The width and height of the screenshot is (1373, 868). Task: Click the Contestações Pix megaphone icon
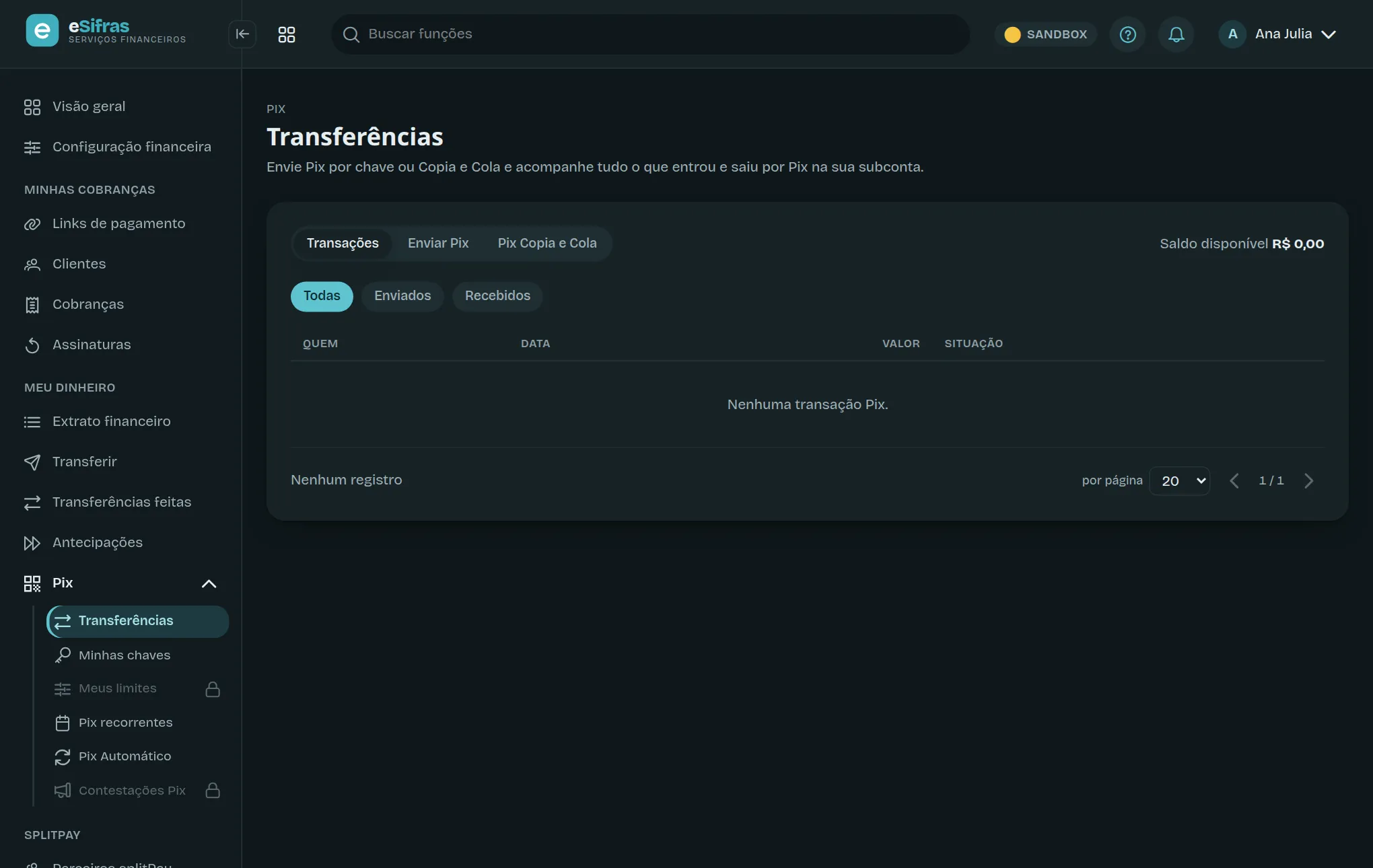click(x=63, y=791)
